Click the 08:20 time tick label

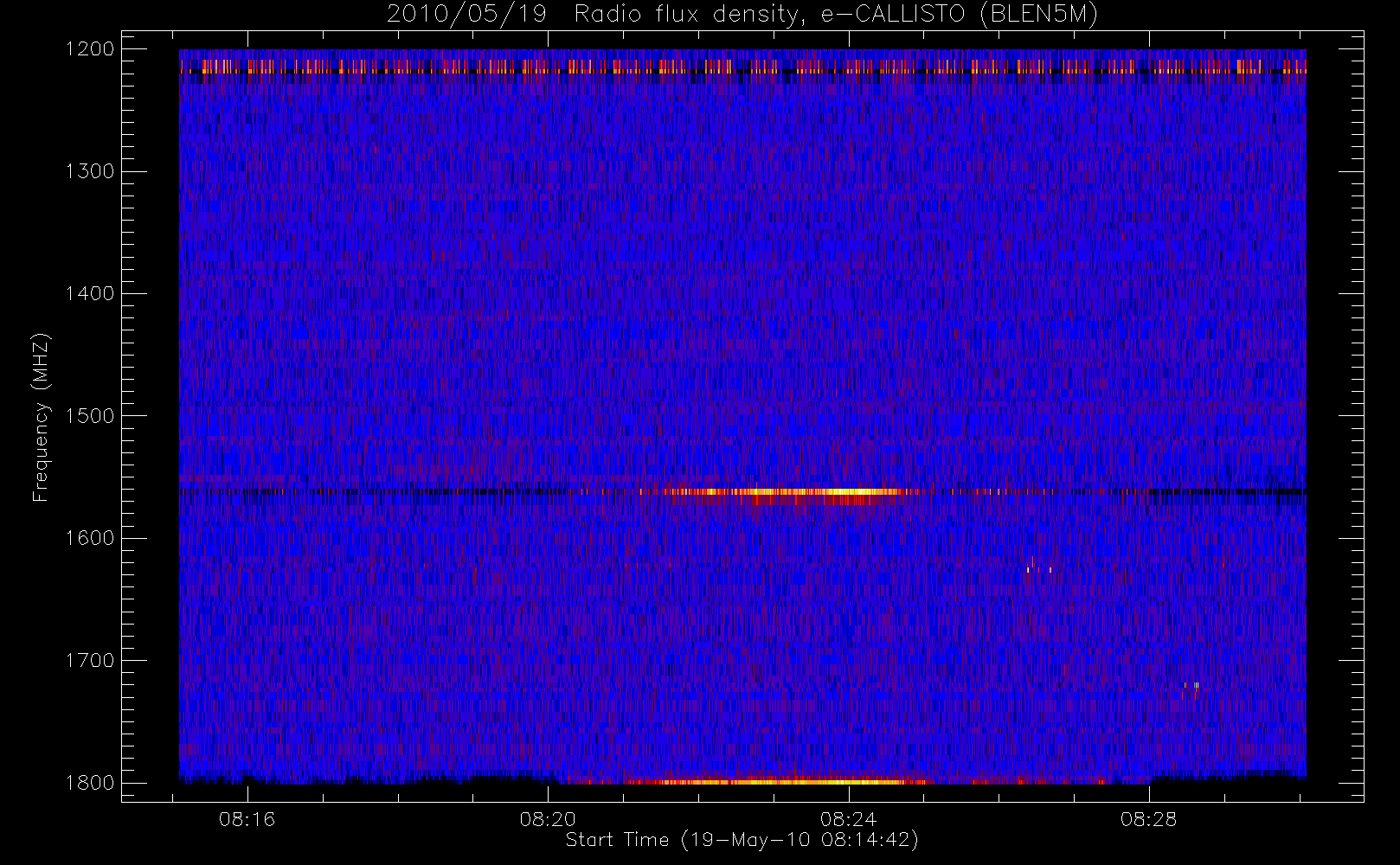pos(548,819)
